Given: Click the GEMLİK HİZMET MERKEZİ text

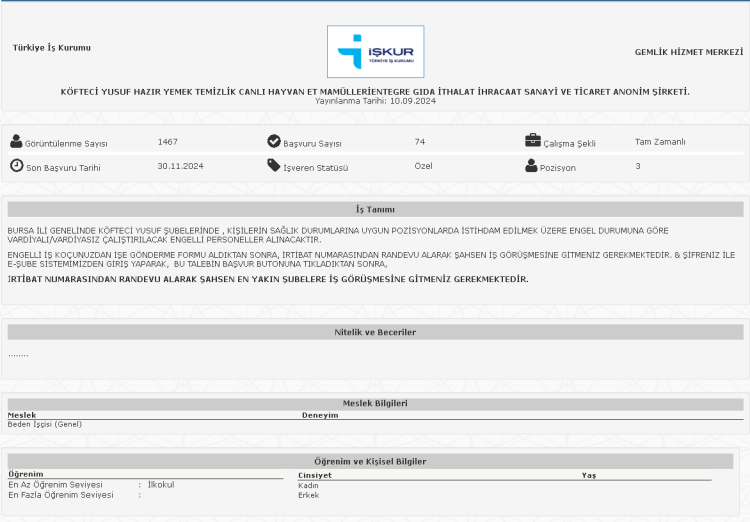Looking at the screenshot, I should click(x=688, y=52).
